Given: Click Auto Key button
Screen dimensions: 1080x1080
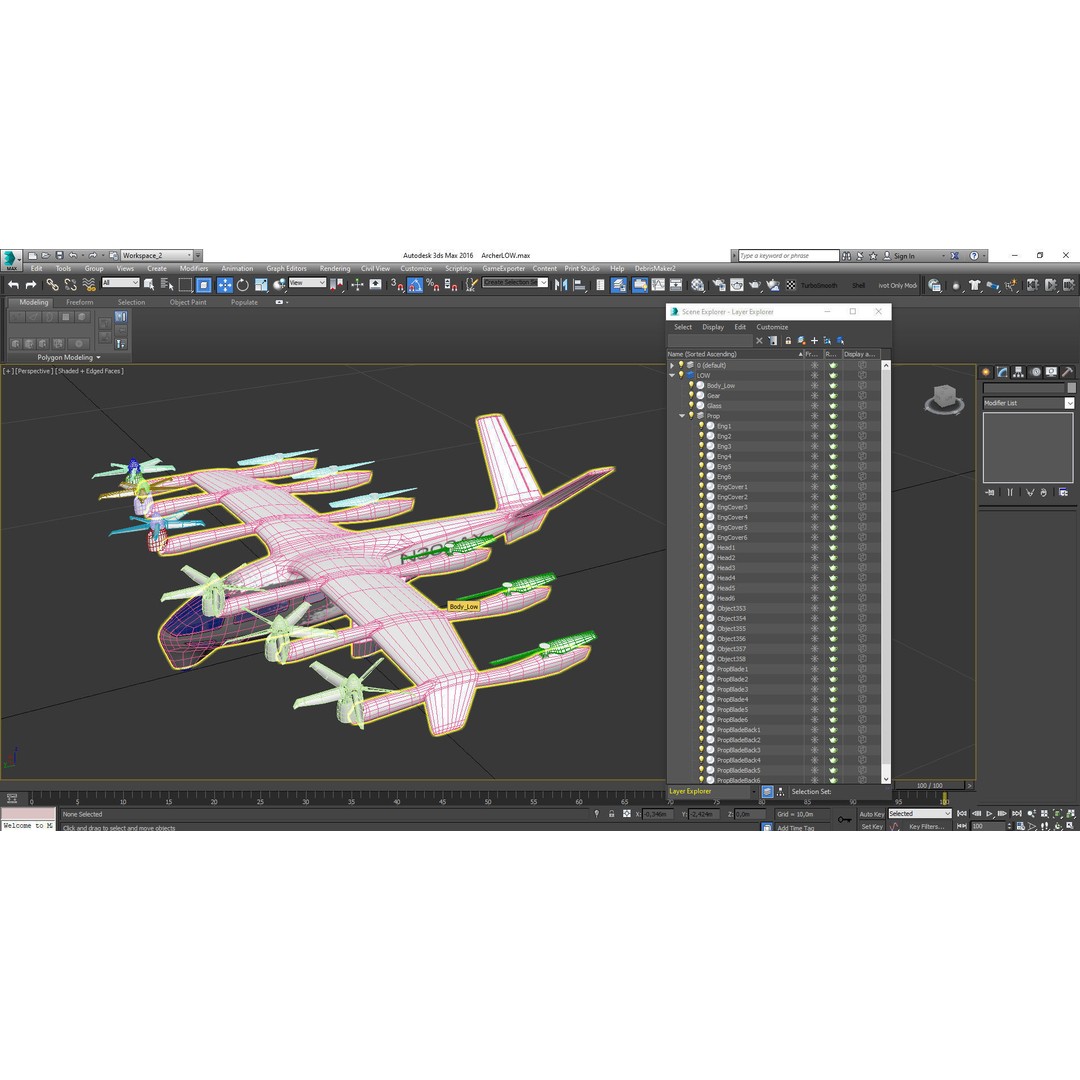Looking at the screenshot, I should point(871,814).
